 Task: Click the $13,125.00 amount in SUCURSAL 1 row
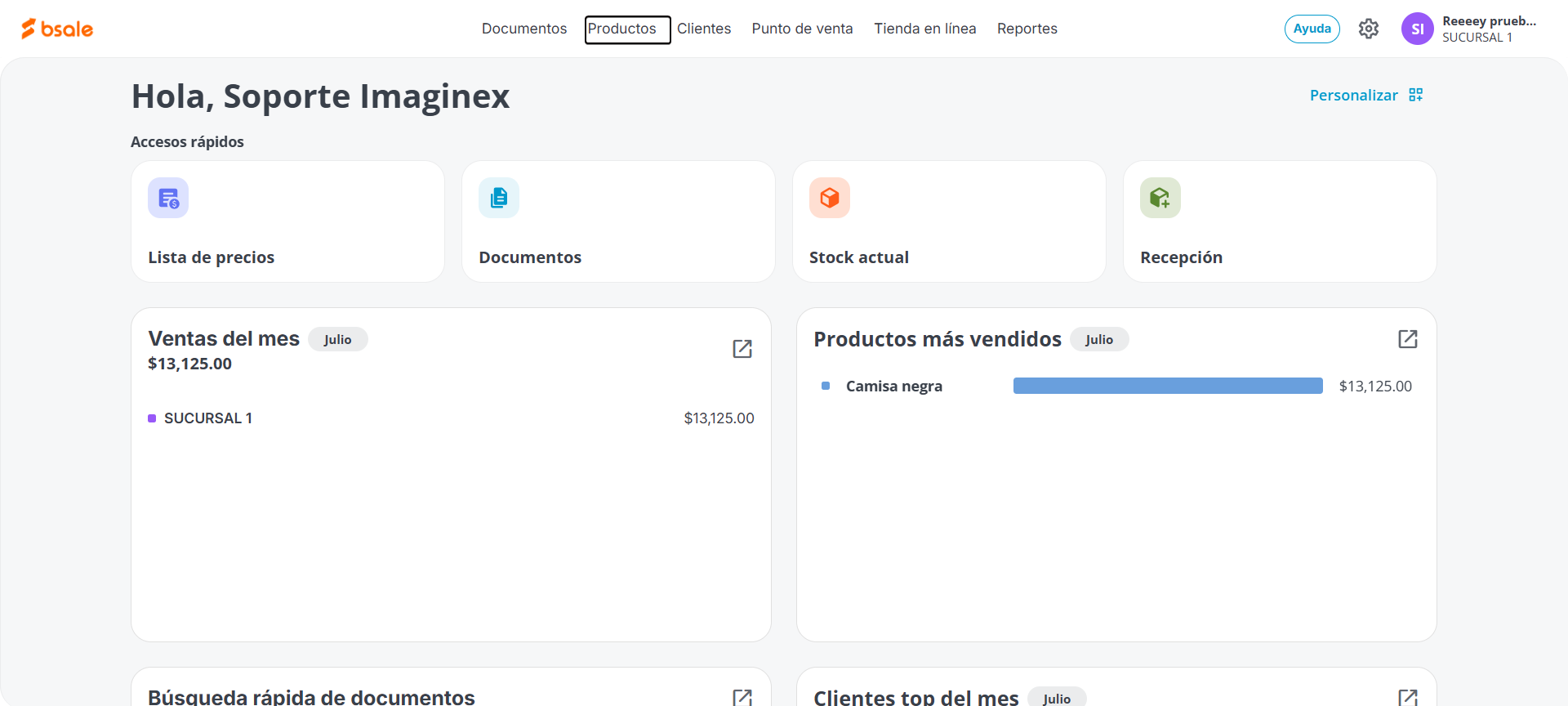click(x=719, y=418)
